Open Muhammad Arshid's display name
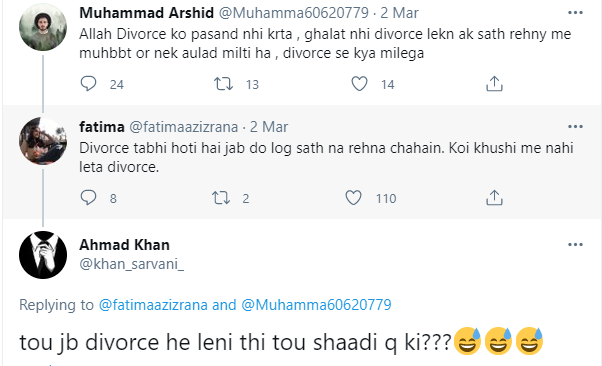 click(146, 13)
